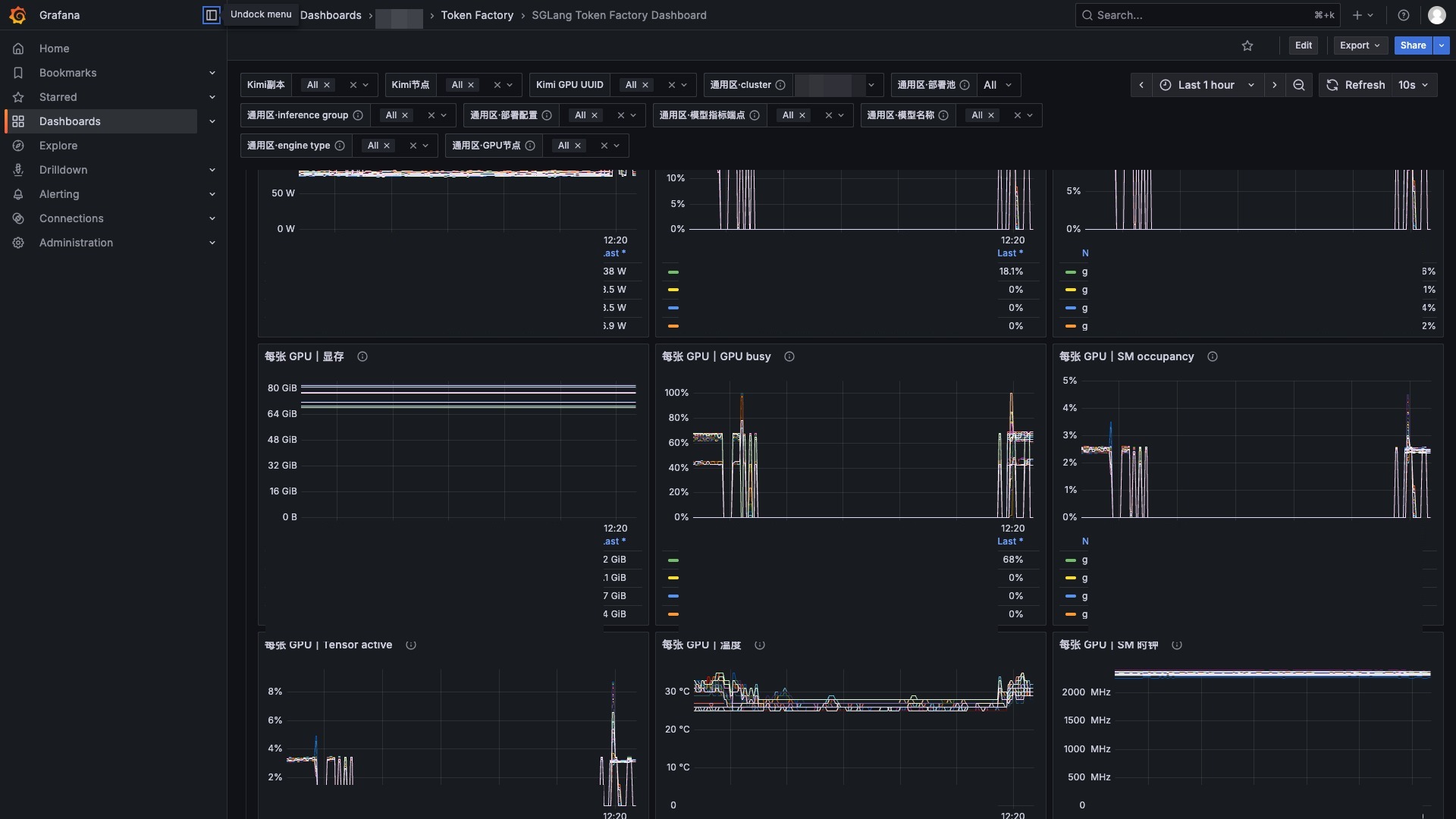Undock the menu with the dock icon
This screenshot has width=1456, height=819.
pyautogui.click(x=211, y=15)
